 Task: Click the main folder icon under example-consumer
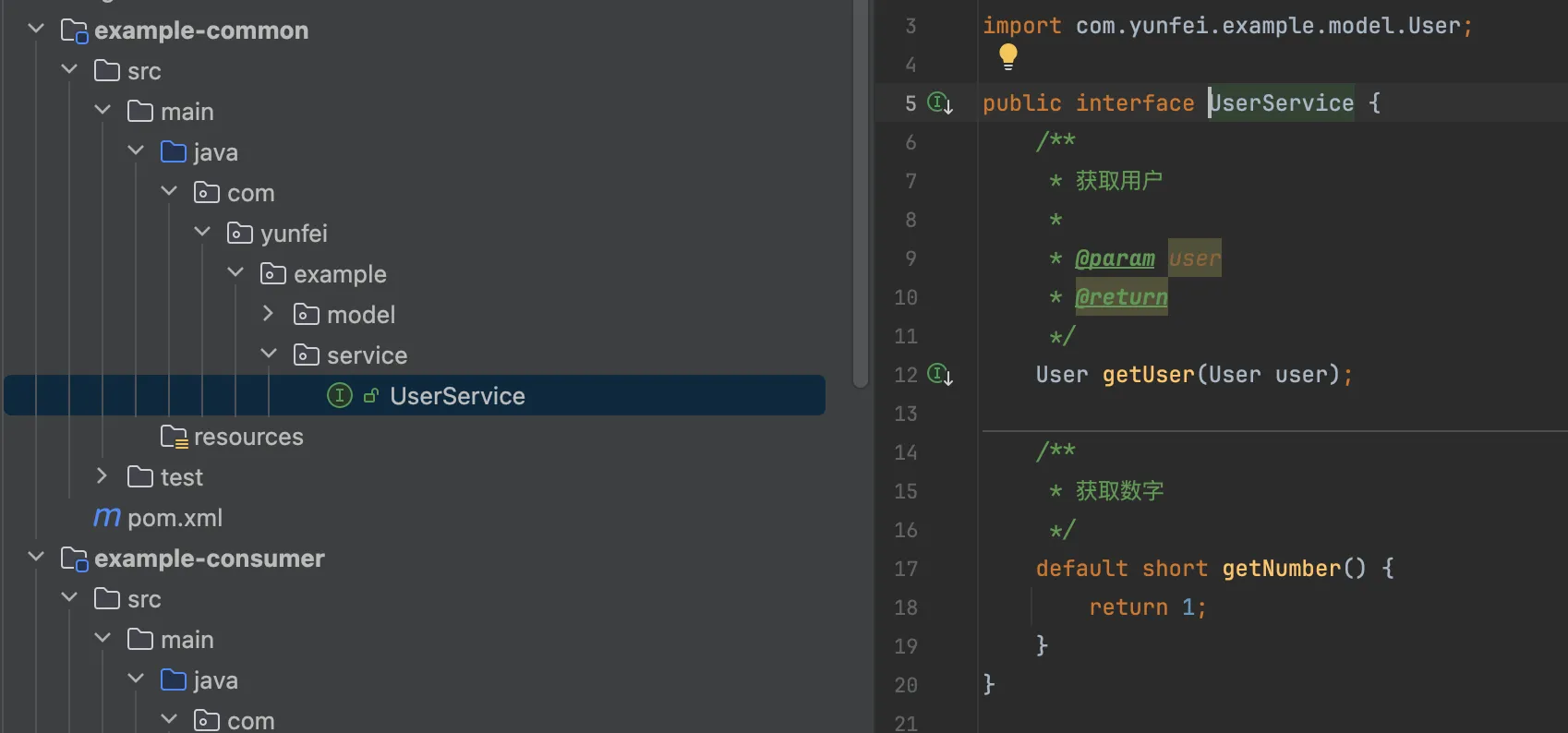(x=140, y=640)
